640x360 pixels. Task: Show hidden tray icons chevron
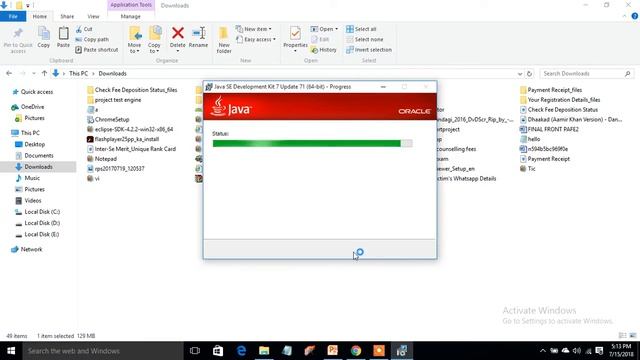542,351
